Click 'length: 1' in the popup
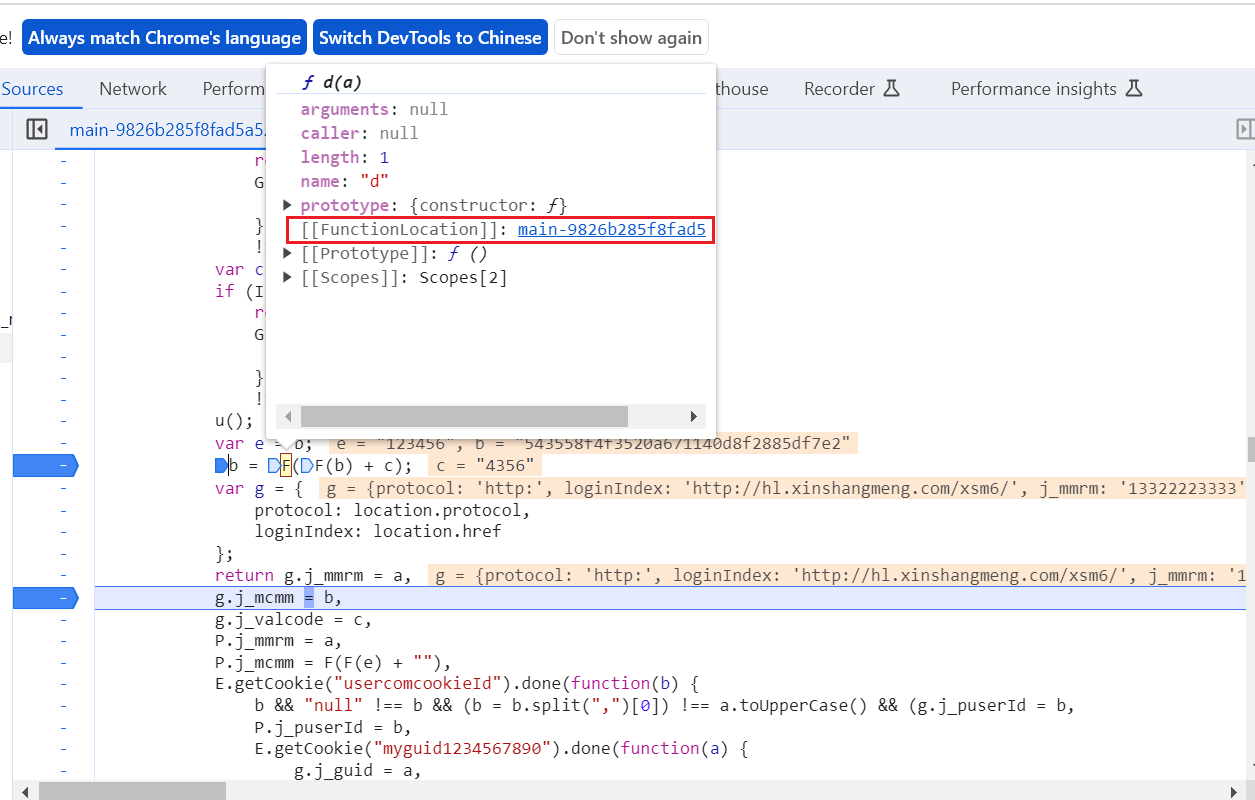This screenshot has width=1255, height=800. (344, 157)
